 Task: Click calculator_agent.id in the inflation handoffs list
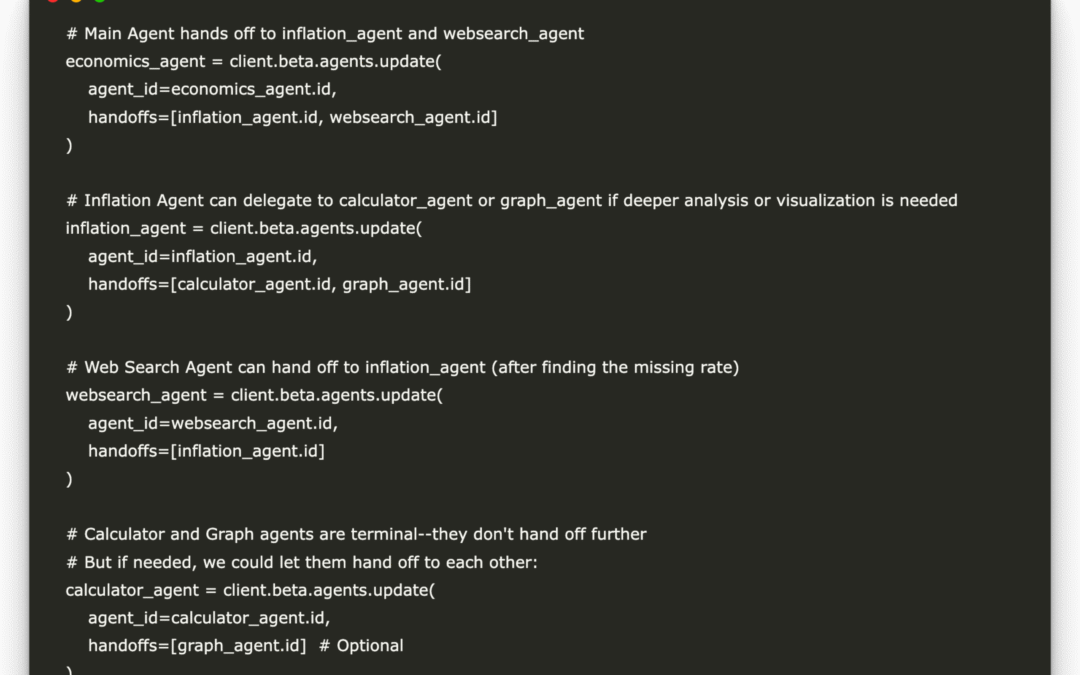[253, 284]
